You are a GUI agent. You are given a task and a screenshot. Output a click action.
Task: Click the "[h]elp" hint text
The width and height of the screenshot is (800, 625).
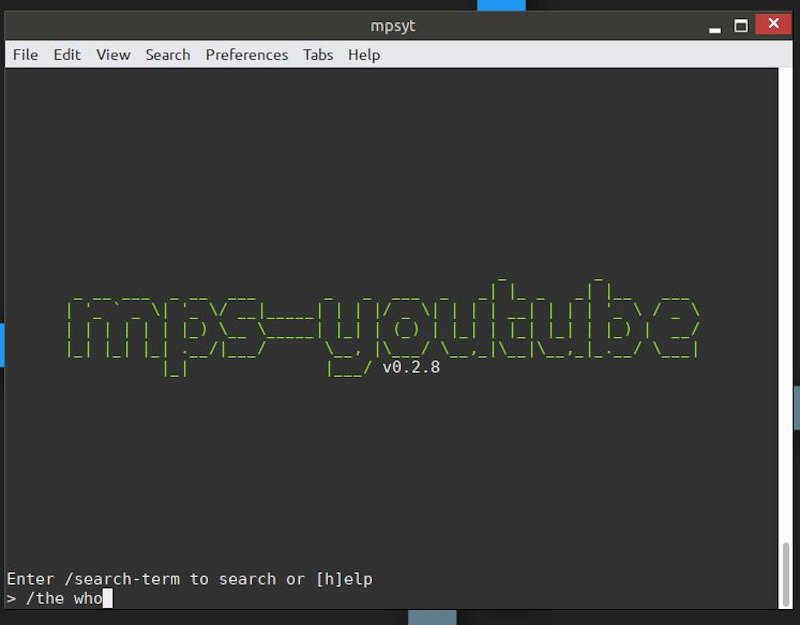coord(343,579)
